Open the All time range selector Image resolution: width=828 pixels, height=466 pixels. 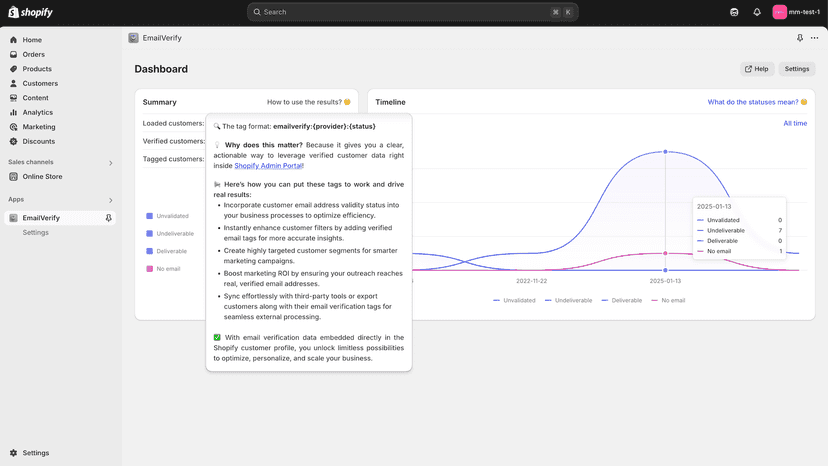795,123
